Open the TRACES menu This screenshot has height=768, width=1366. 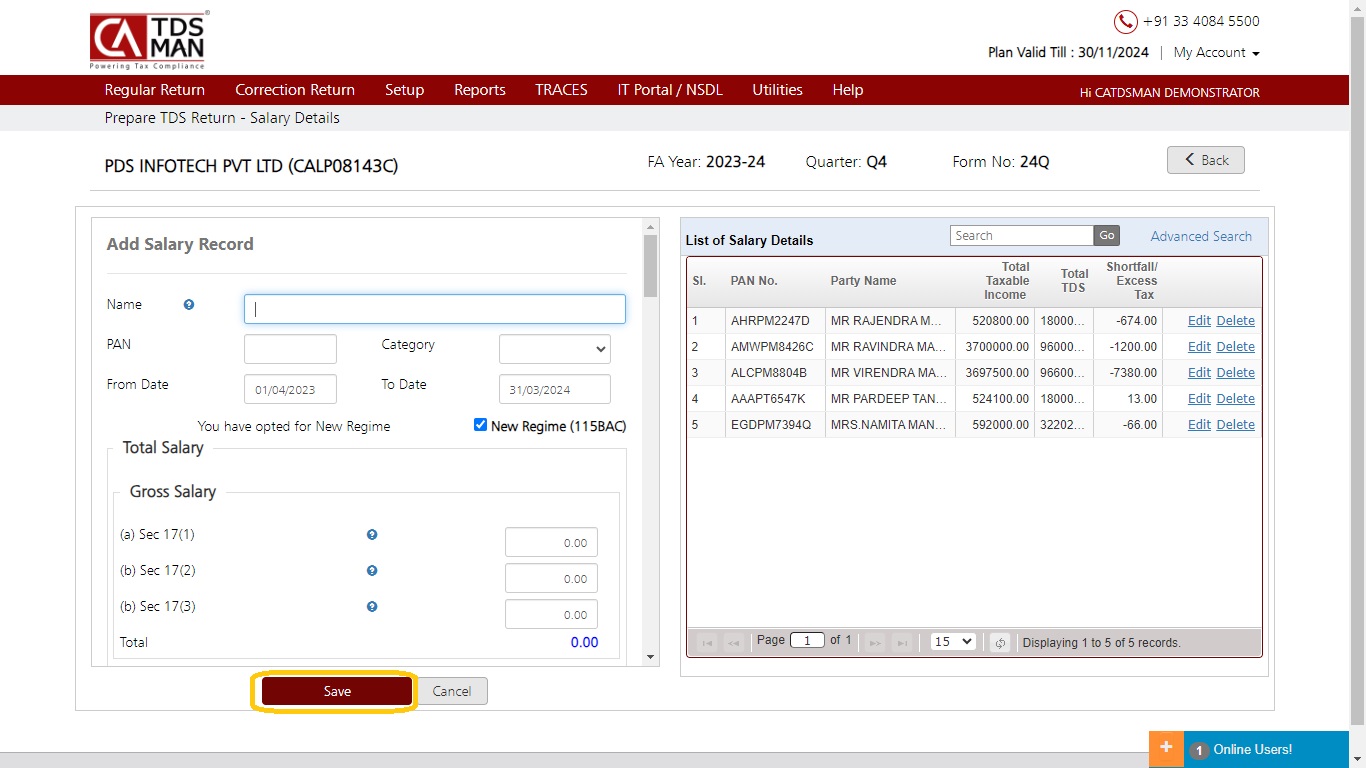coord(561,90)
